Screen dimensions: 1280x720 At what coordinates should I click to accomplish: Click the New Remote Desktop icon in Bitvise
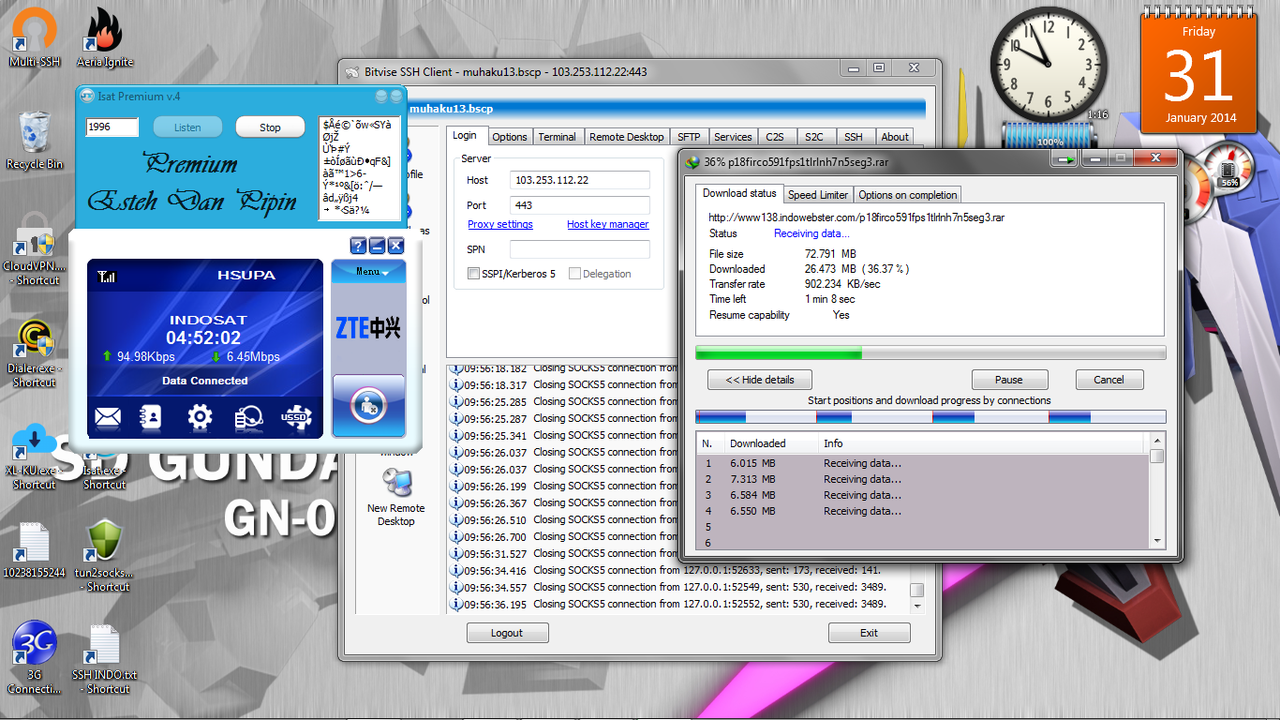coord(396,498)
